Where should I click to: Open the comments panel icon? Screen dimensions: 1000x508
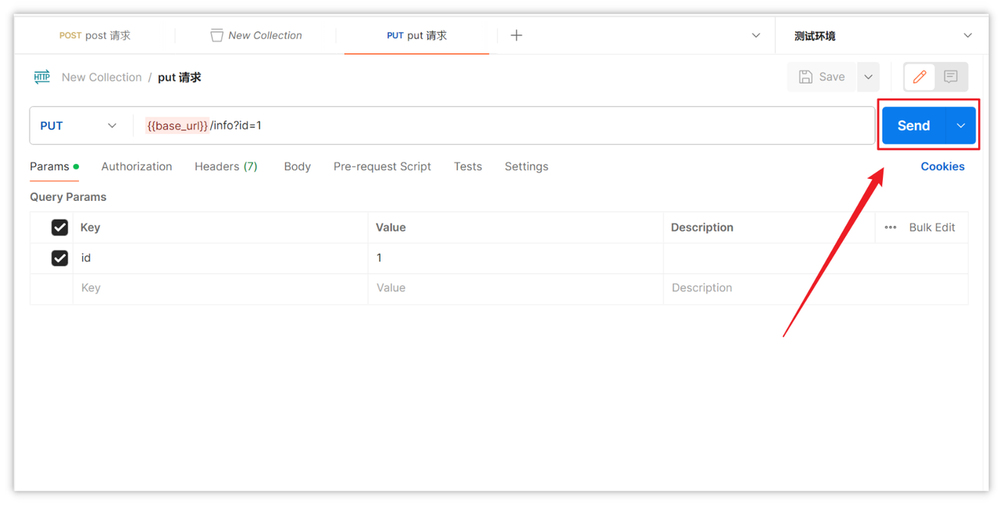pyautogui.click(x=951, y=77)
